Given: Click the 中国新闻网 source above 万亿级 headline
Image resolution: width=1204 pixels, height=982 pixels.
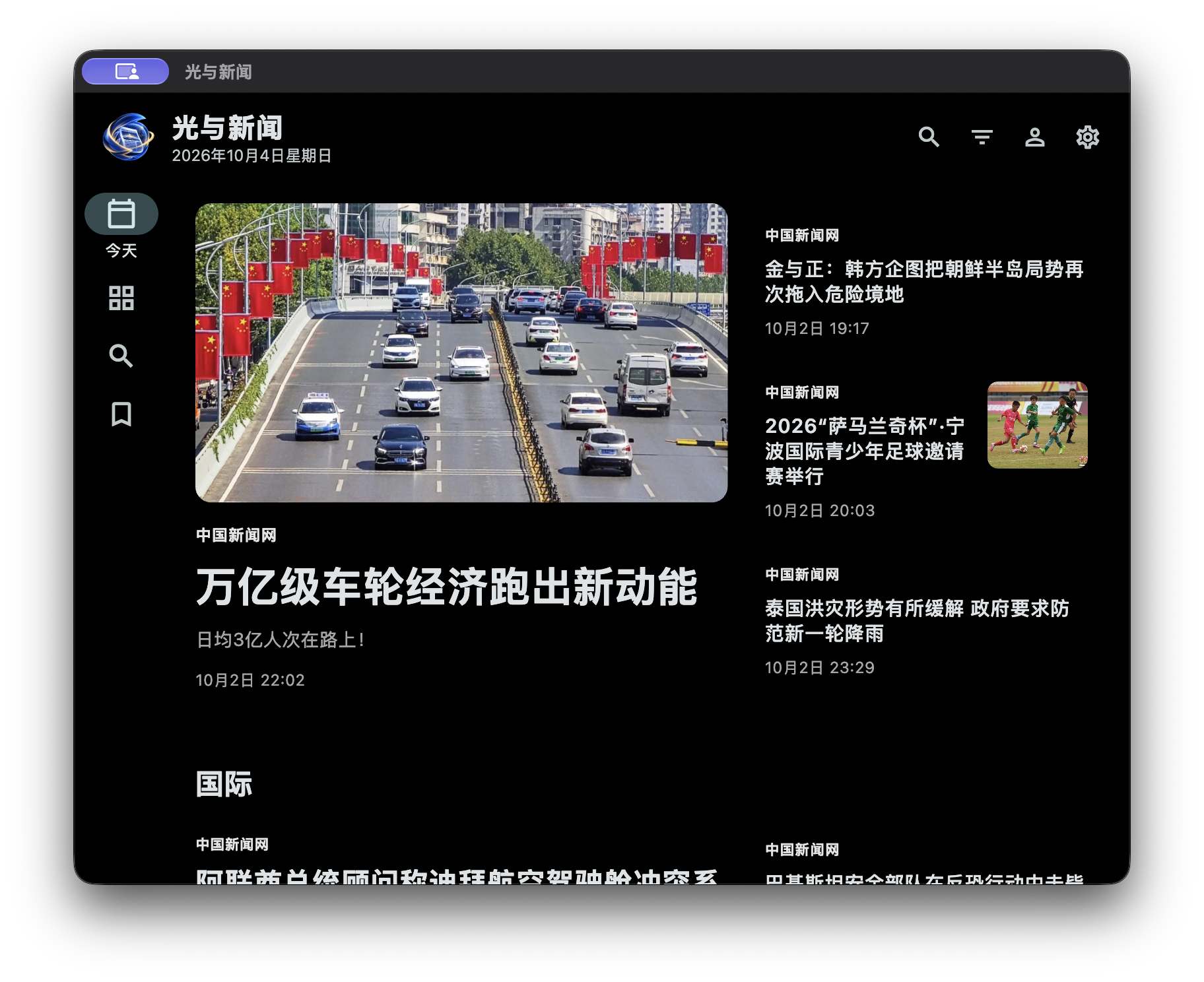Looking at the screenshot, I should pyautogui.click(x=236, y=535).
